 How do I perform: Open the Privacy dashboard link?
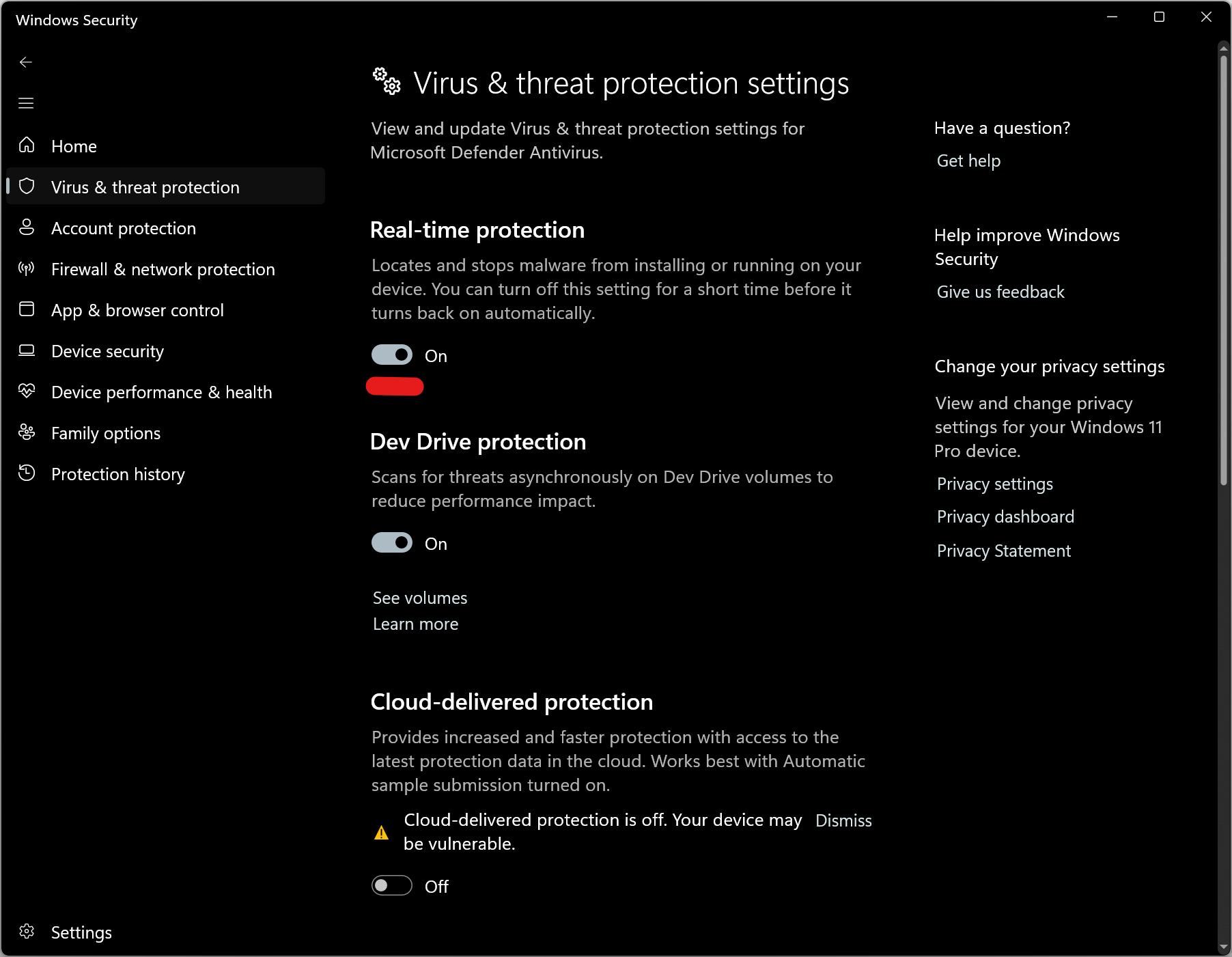click(x=1005, y=517)
